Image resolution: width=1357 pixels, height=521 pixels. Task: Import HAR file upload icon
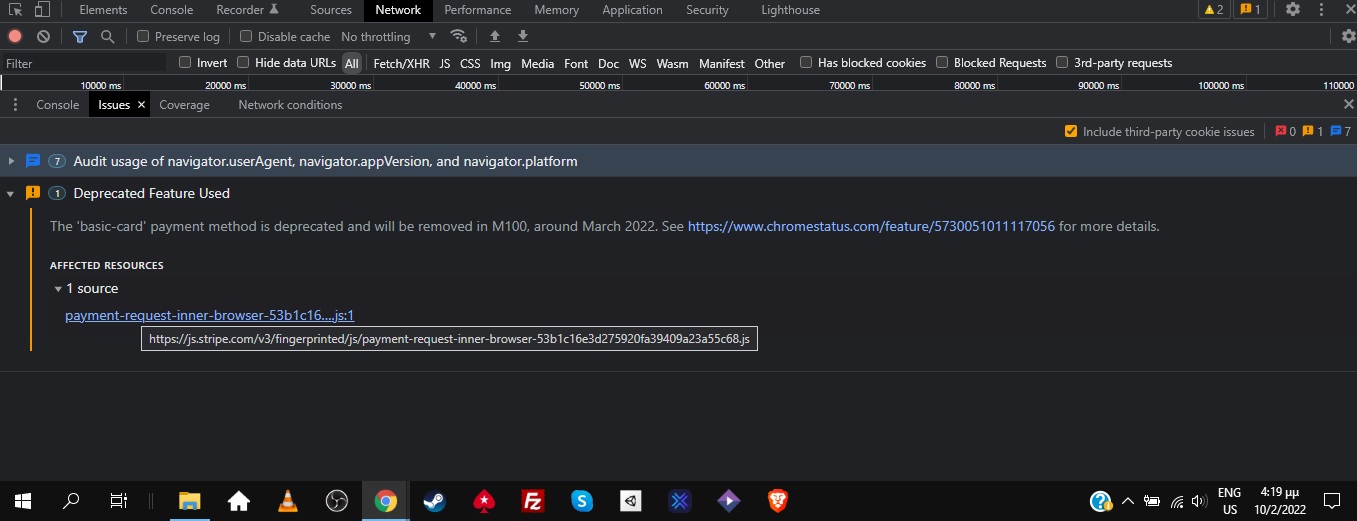coord(494,36)
